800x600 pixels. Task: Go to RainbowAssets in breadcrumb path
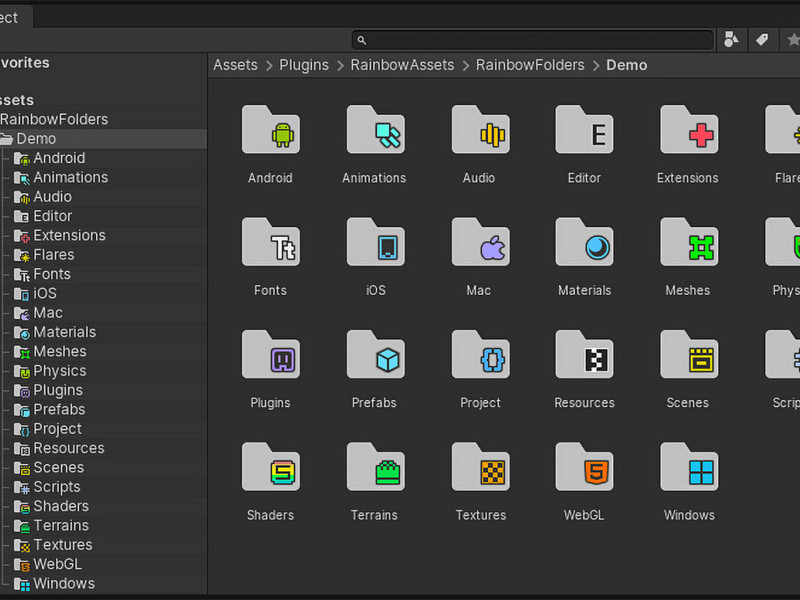402,65
